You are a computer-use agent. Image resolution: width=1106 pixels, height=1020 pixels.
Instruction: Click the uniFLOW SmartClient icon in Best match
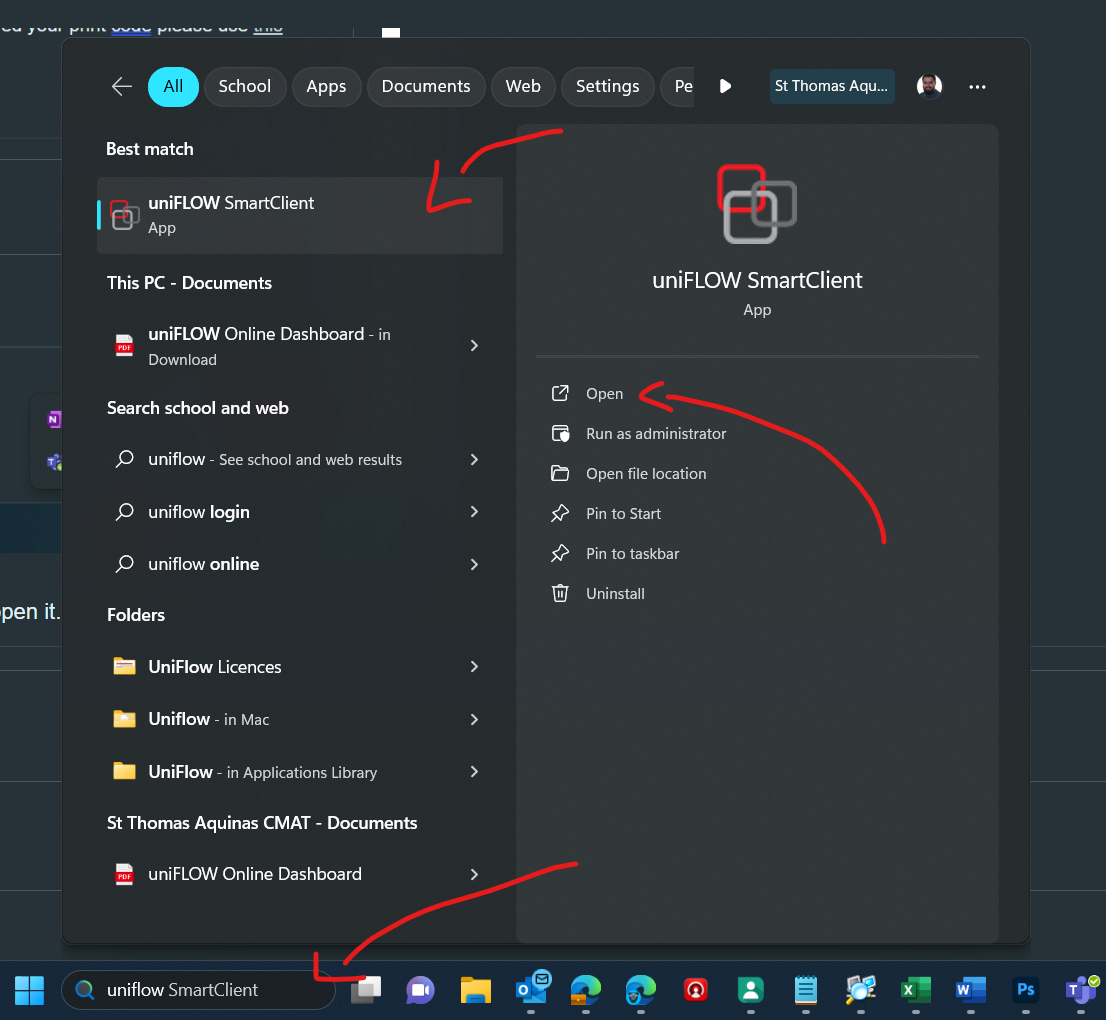[x=124, y=215]
